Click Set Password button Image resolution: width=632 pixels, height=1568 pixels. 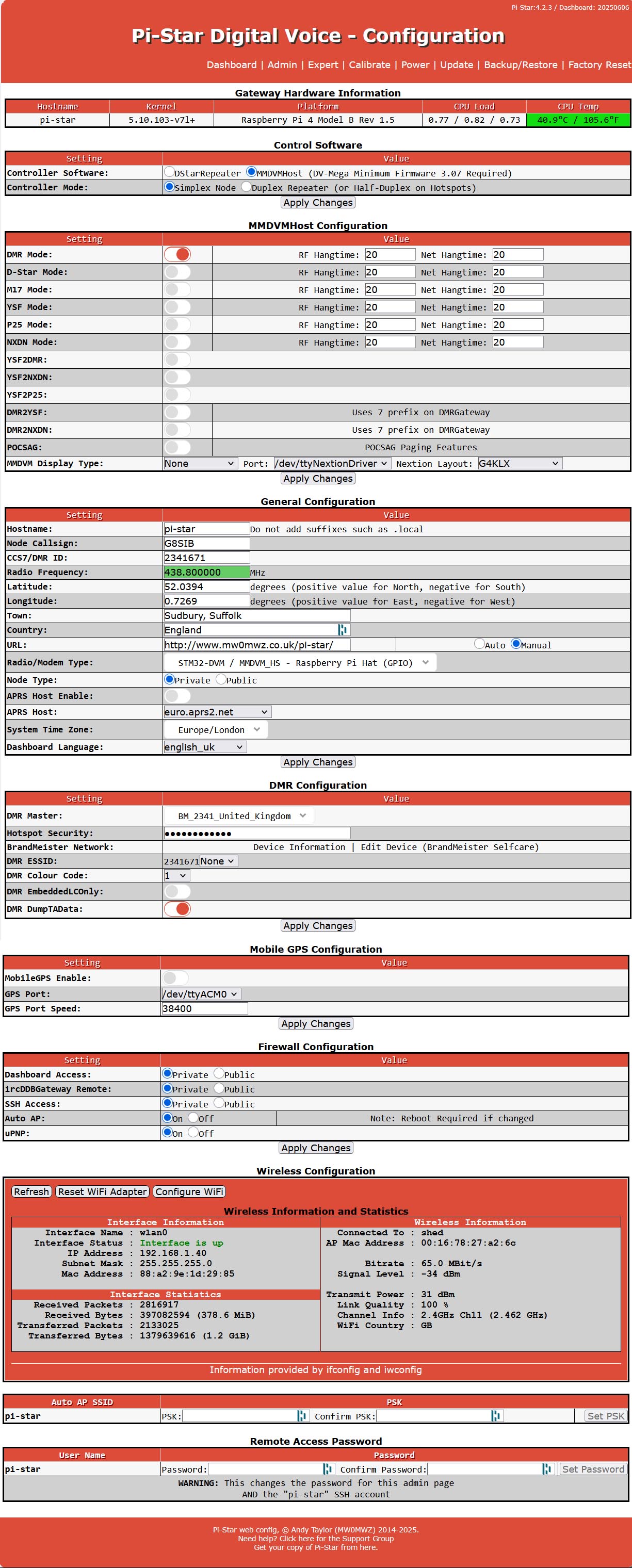pyautogui.click(x=593, y=1469)
